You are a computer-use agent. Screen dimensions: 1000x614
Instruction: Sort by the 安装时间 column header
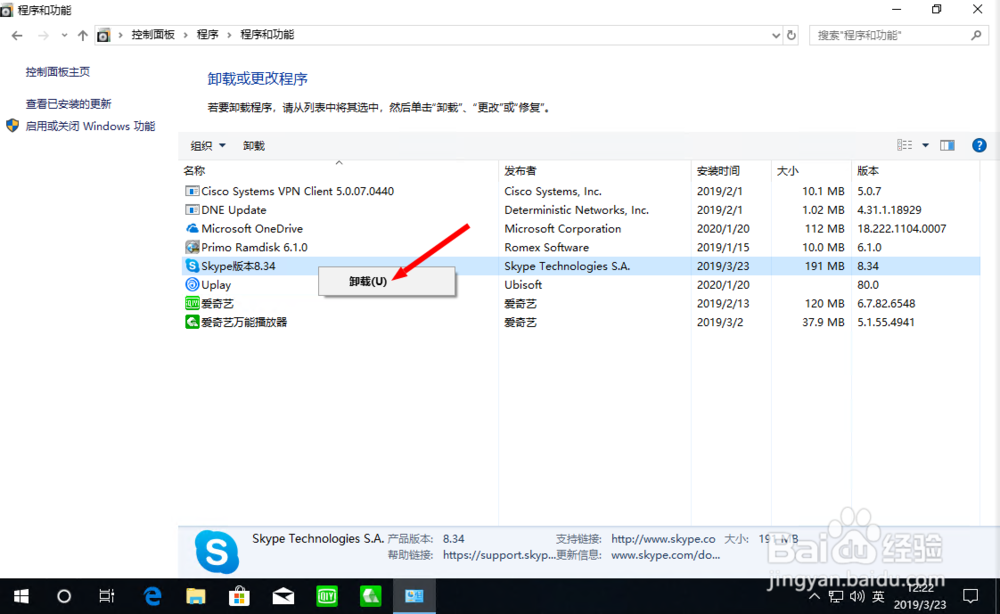pyautogui.click(x=718, y=170)
